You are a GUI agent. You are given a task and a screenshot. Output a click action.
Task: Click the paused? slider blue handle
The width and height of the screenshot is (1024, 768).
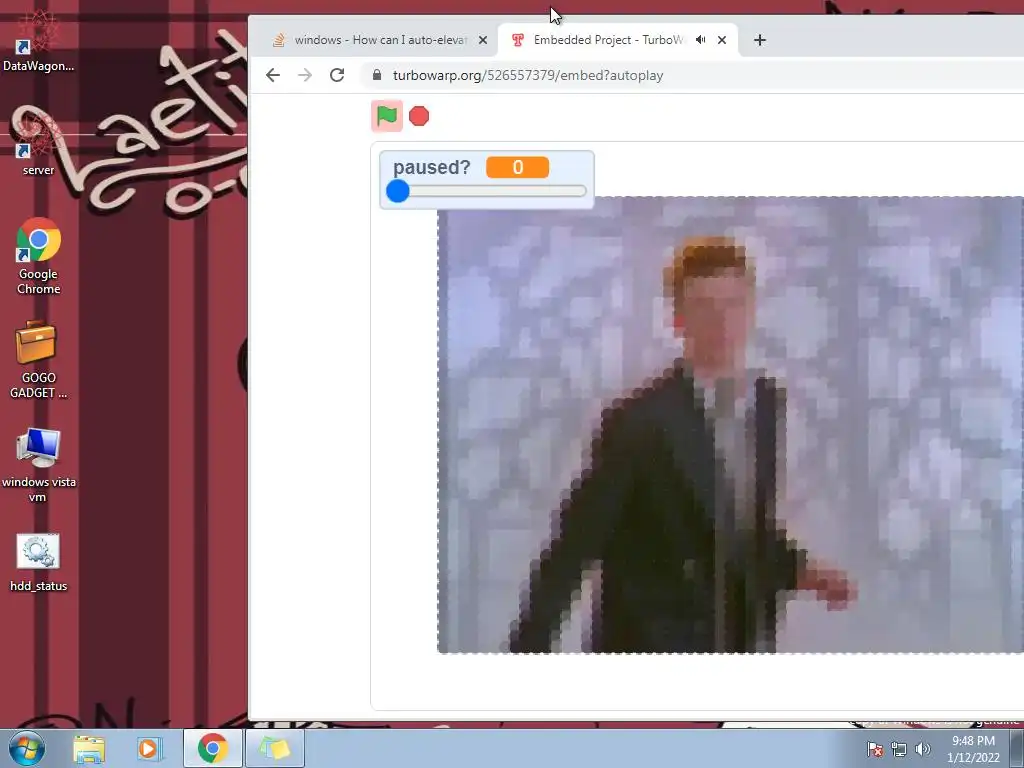[x=398, y=191]
